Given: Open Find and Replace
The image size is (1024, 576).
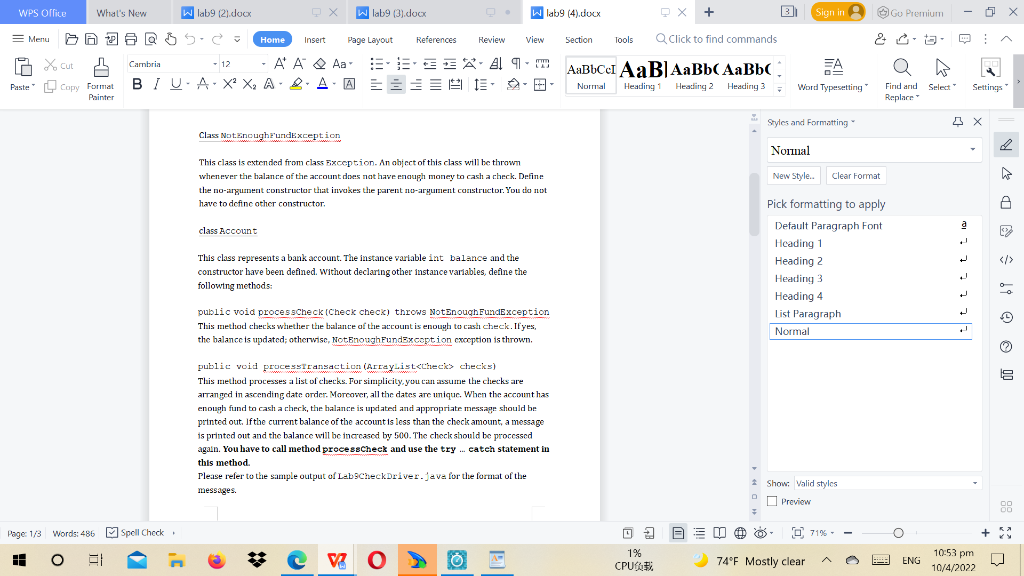Looking at the screenshot, I should click(x=901, y=78).
